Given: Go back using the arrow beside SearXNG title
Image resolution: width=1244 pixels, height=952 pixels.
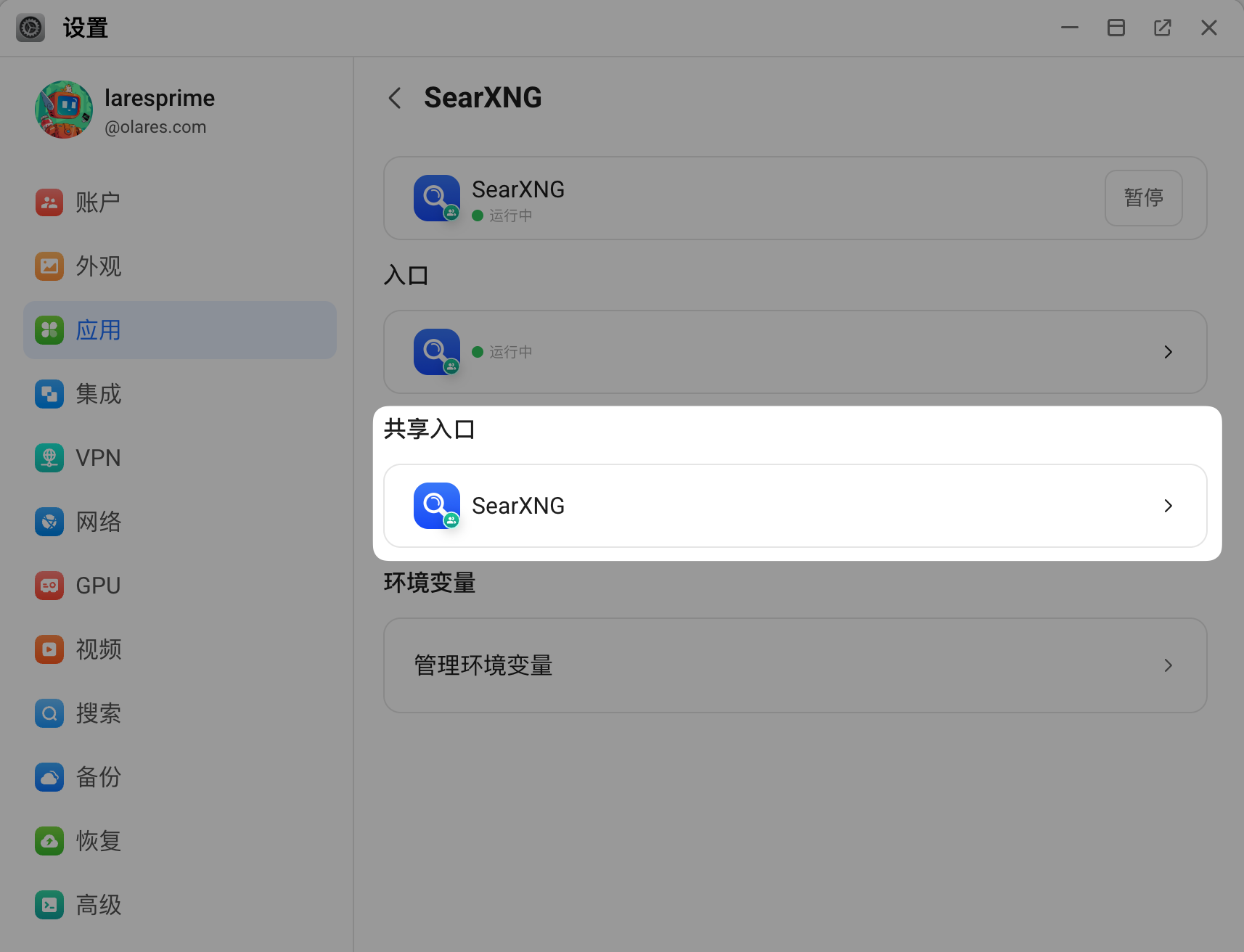Looking at the screenshot, I should (395, 98).
